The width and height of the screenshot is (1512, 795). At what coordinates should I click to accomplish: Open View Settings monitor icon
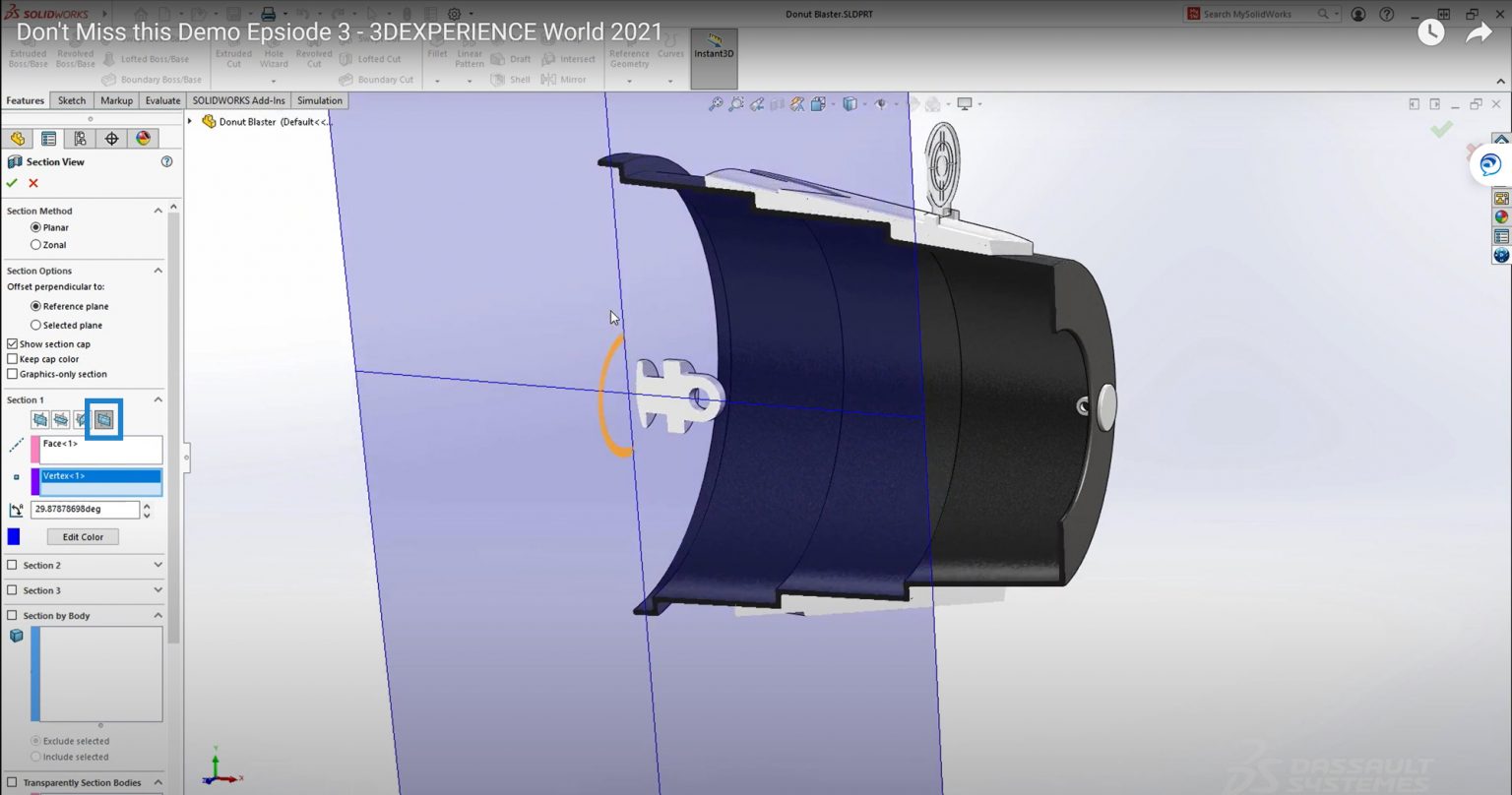965,103
